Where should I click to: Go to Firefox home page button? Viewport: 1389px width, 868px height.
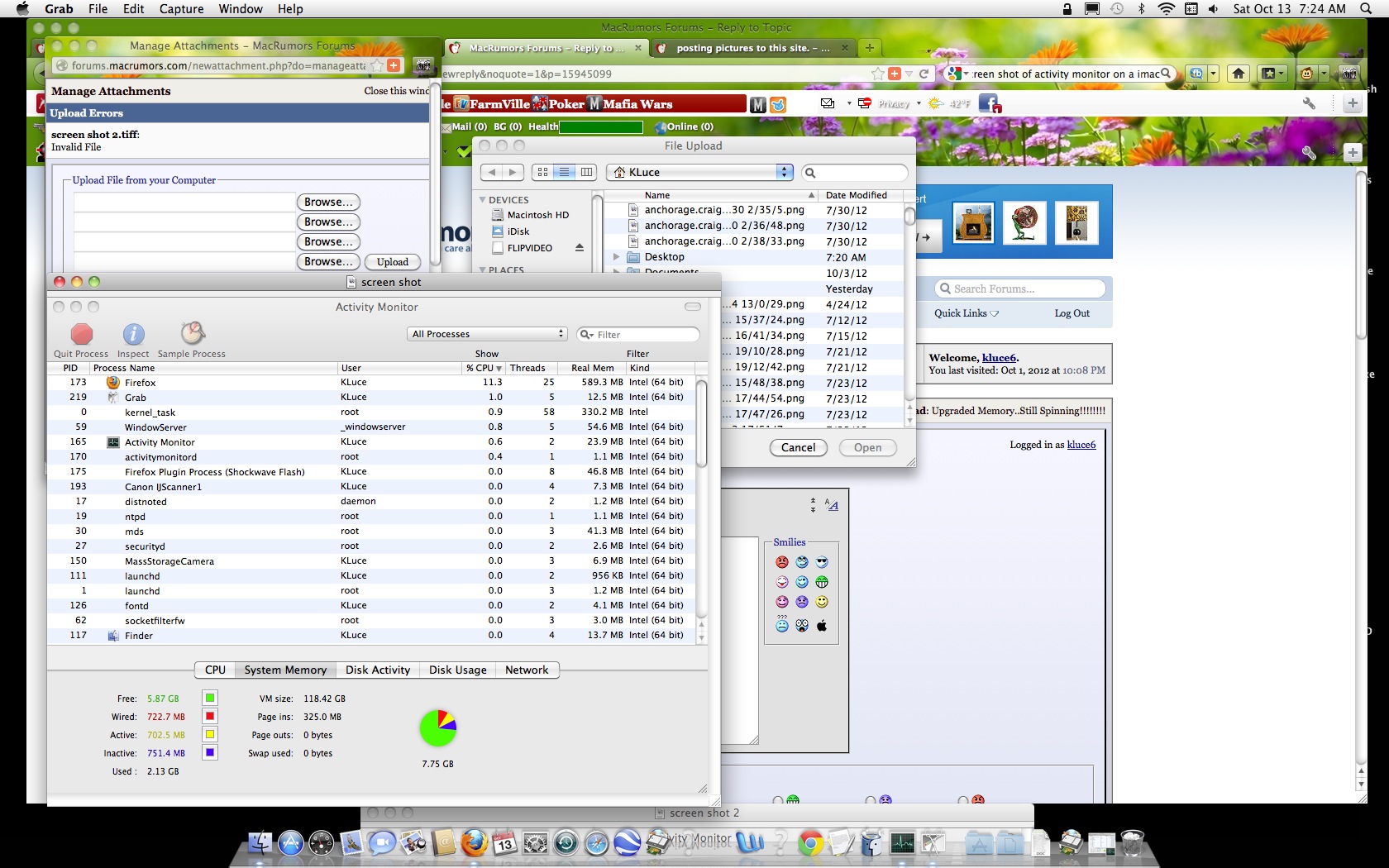click(1238, 74)
